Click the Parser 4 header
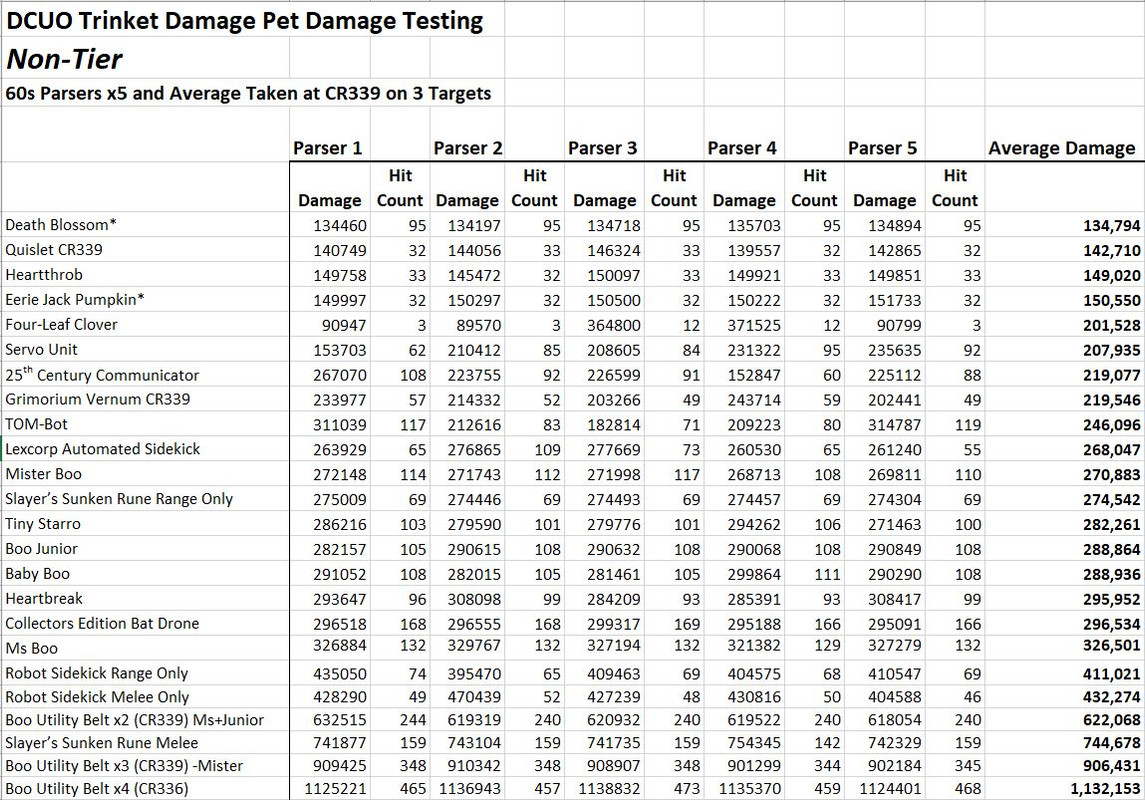The width and height of the screenshot is (1145, 800). pos(742,148)
